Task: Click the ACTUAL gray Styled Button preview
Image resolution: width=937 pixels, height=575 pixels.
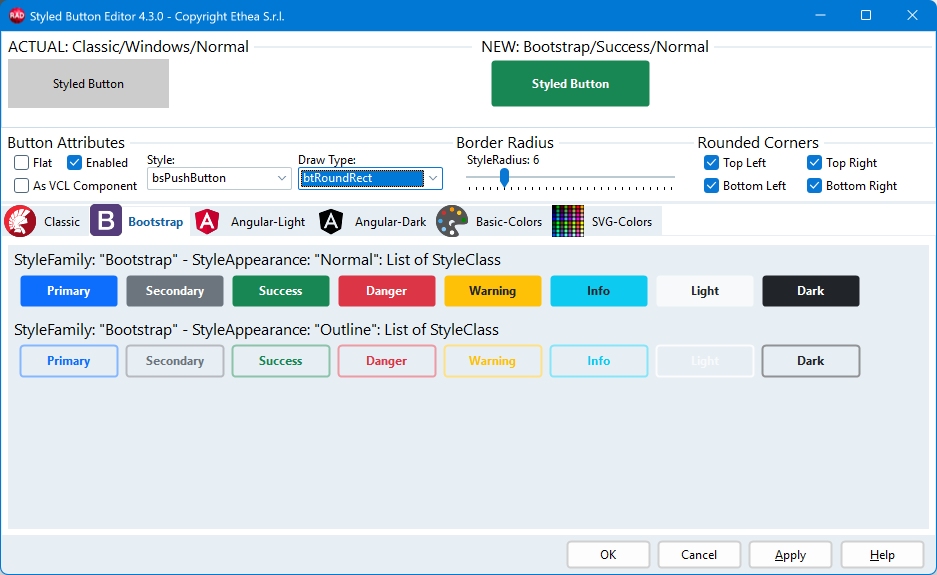Action: click(88, 84)
